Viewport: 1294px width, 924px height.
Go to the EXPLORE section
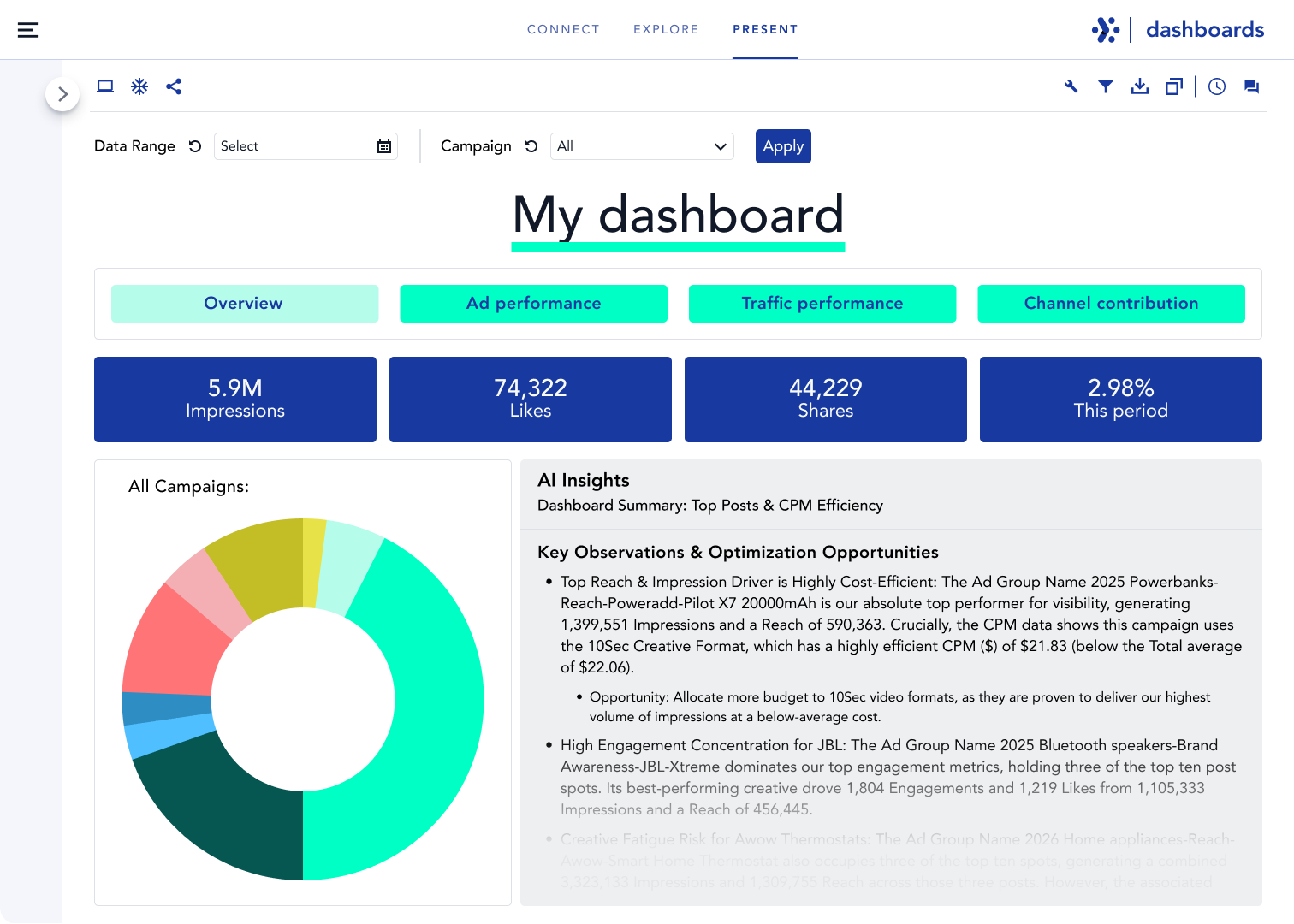click(666, 28)
